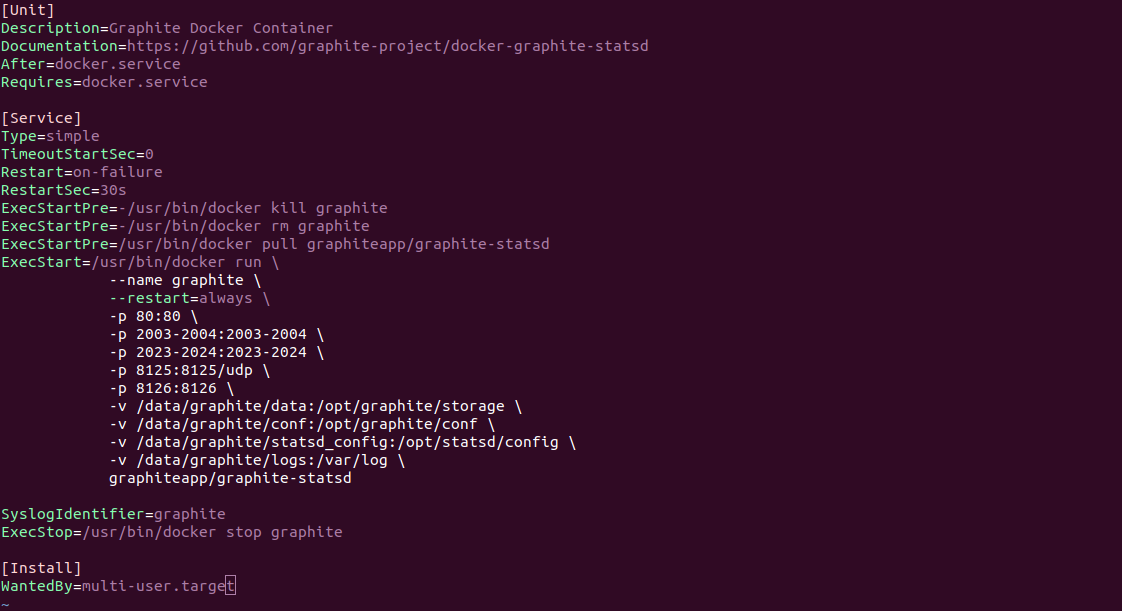Click the [Unit] section header
Viewport: 1122px width, 611px height.
(28, 10)
